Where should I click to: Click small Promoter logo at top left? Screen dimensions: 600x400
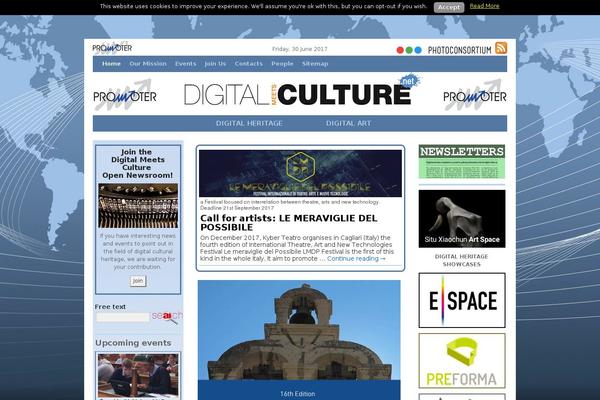[112, 48]
